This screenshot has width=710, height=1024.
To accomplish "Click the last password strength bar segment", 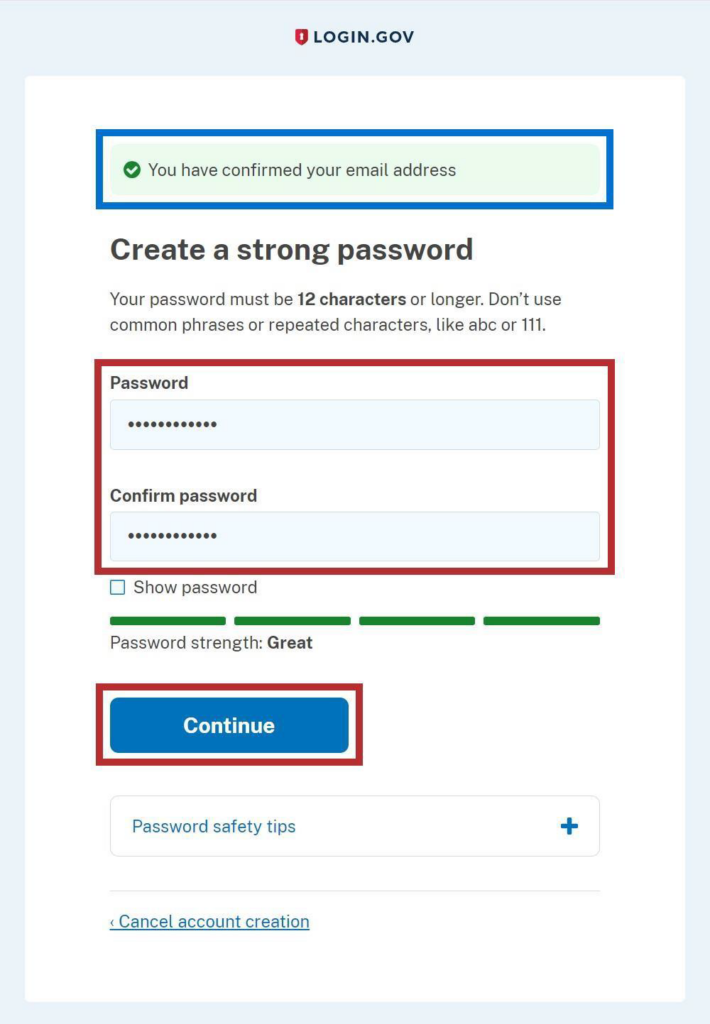I will [x=541, y=620].
